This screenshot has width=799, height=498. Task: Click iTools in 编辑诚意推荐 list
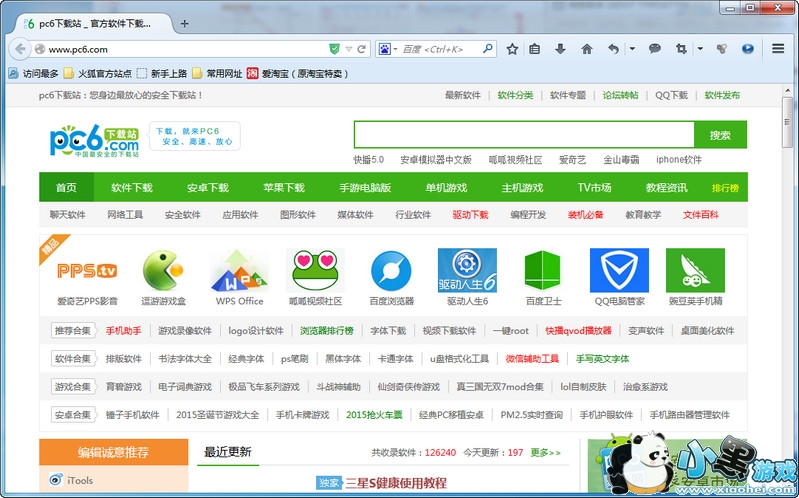[80, 480]
